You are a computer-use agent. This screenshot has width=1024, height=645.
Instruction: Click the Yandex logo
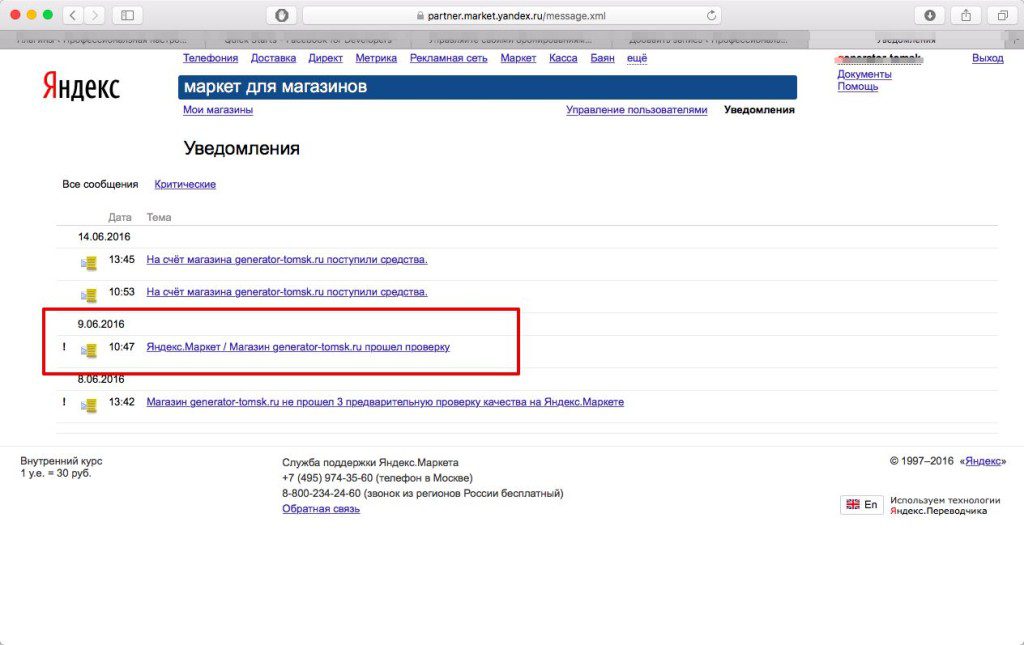tap(81, 86)
